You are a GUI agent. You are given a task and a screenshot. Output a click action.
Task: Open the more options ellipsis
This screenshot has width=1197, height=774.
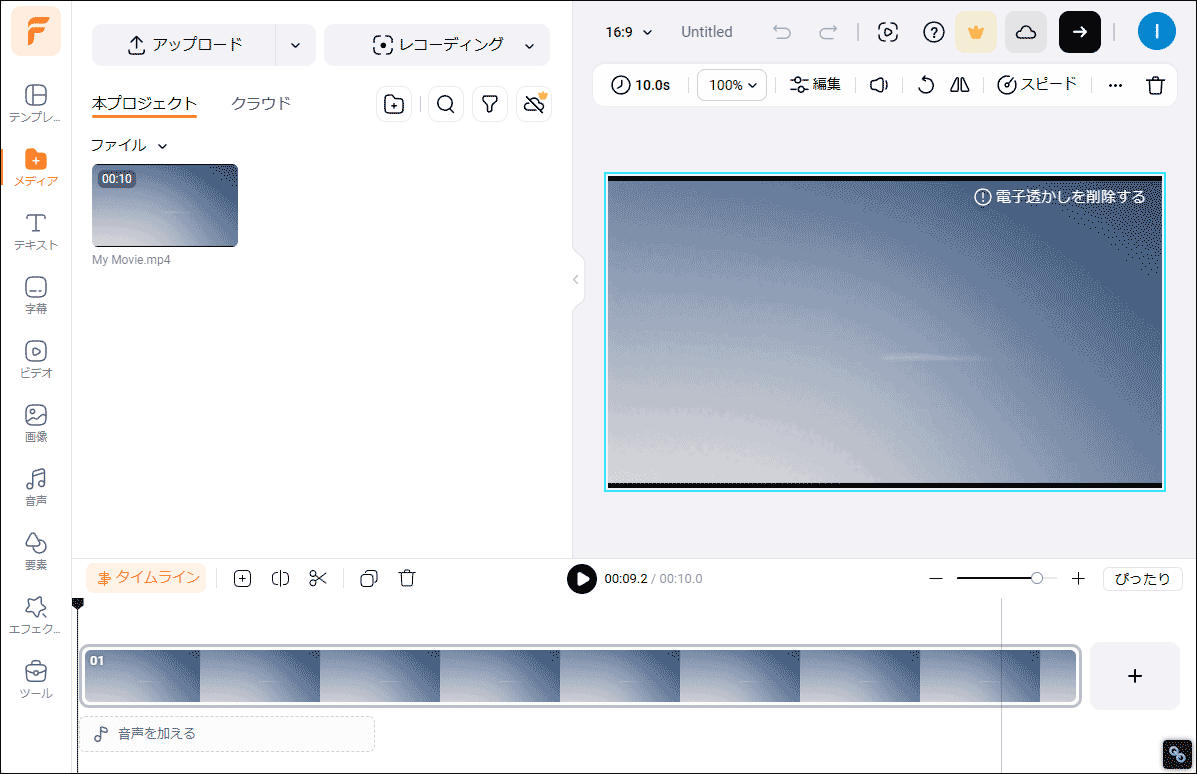(x=1115, y=85)
